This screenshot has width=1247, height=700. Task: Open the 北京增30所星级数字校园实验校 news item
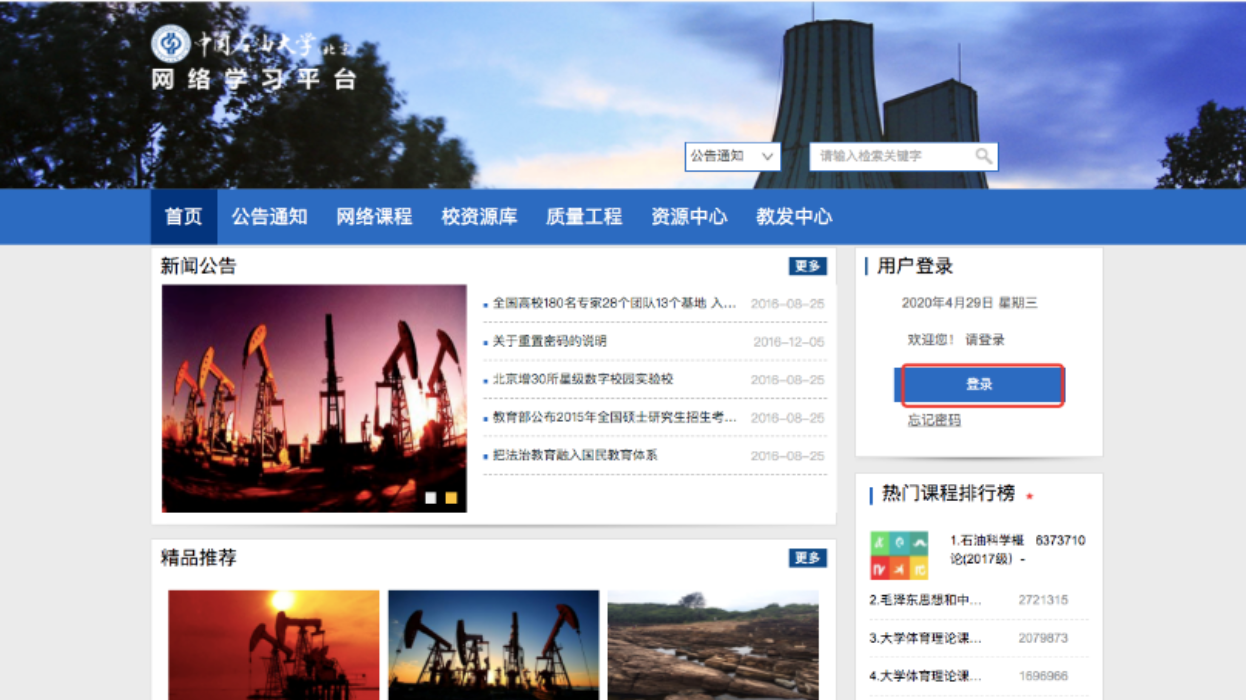[583, 380]
